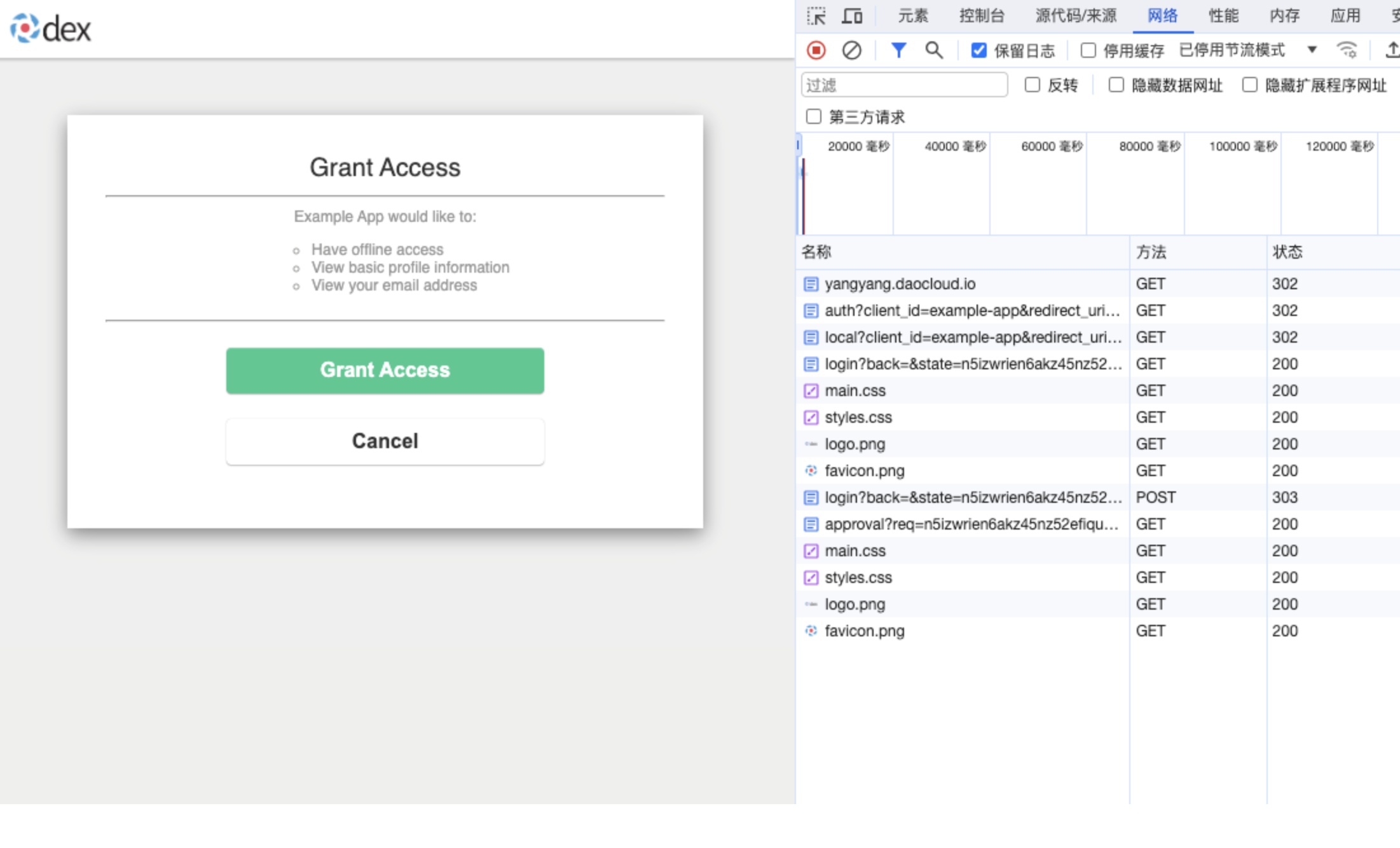Toggle the device toolbar icon
This screenshot has height=848, width=1400.
pos(852,16)
